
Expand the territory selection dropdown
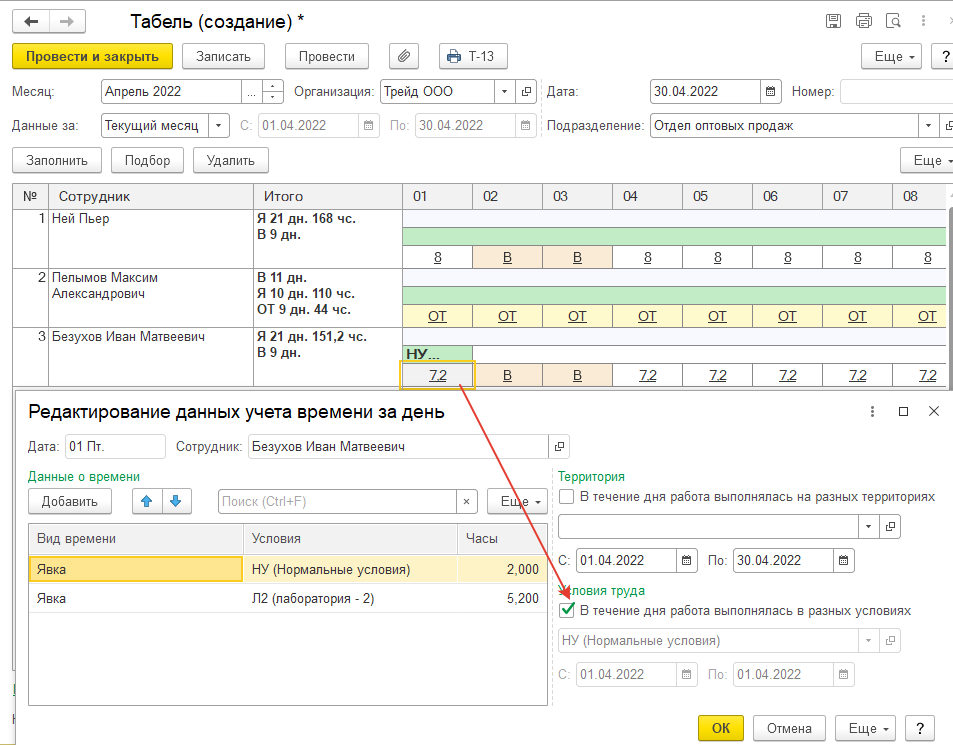point(867,526)
